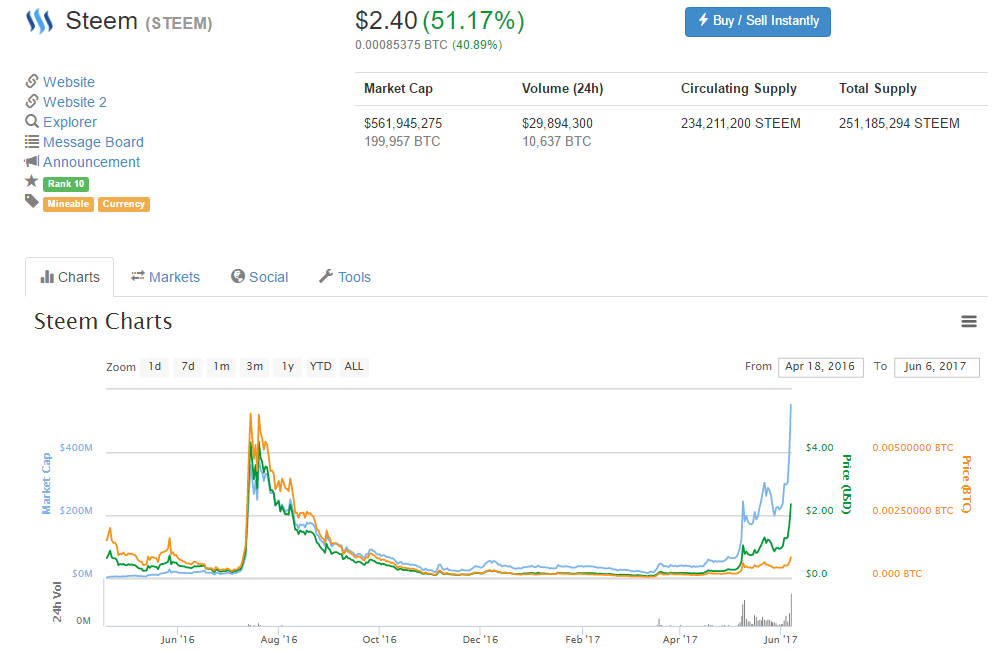Click the star icon next to Rank 10
The image size is (999, 652).
click(x=32, y=182)
